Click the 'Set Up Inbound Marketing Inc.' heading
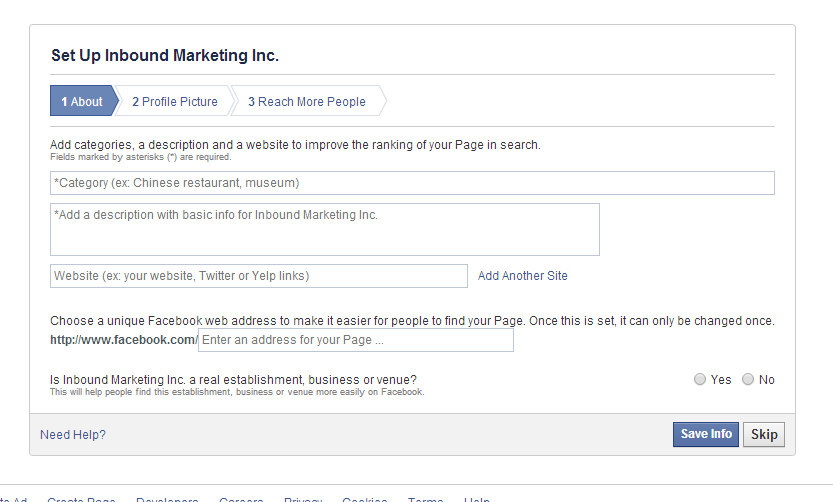833x502 pixels. point(165,55)
